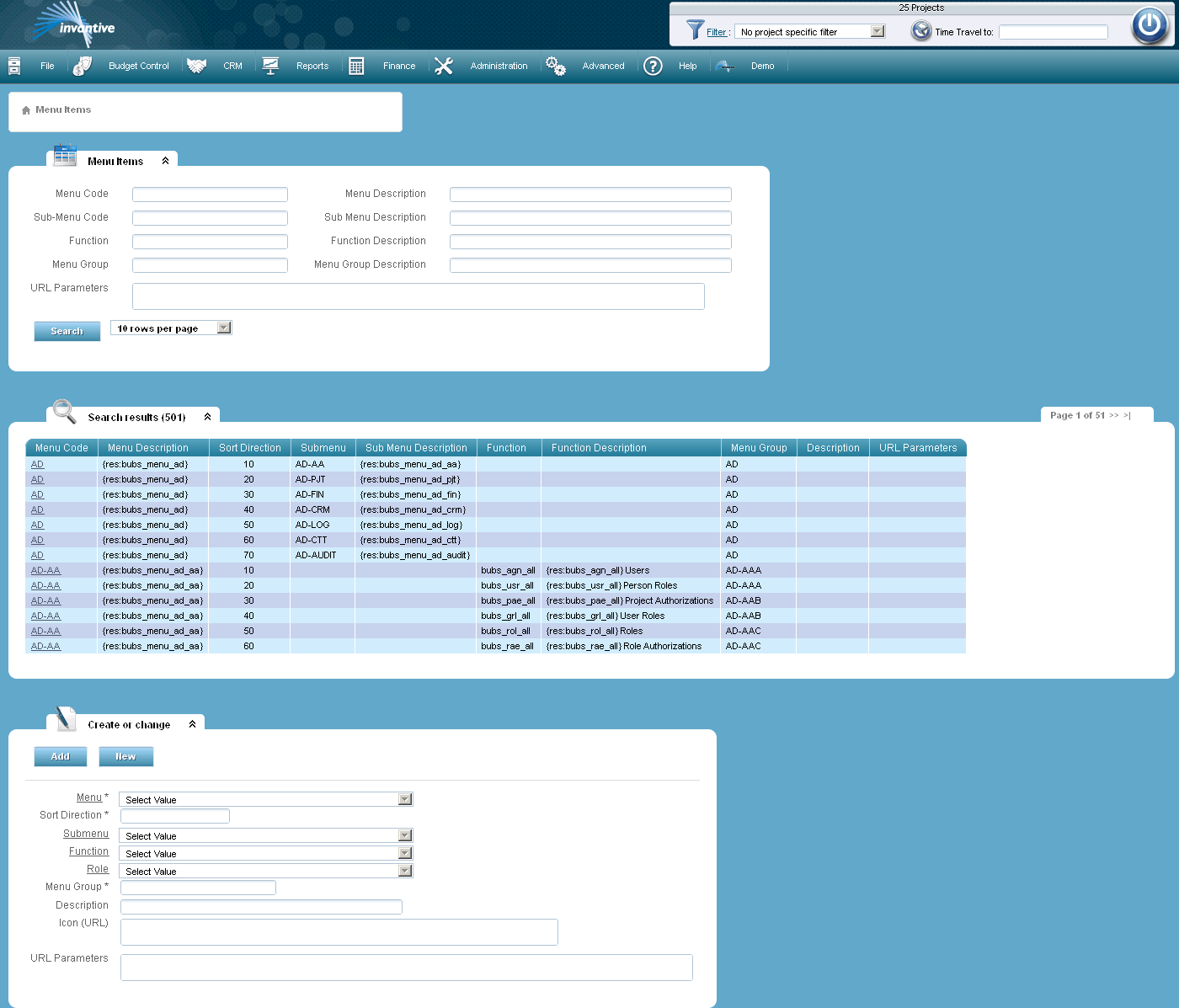
Task: Click the filter funnel icon
Action: coord(695,30)
